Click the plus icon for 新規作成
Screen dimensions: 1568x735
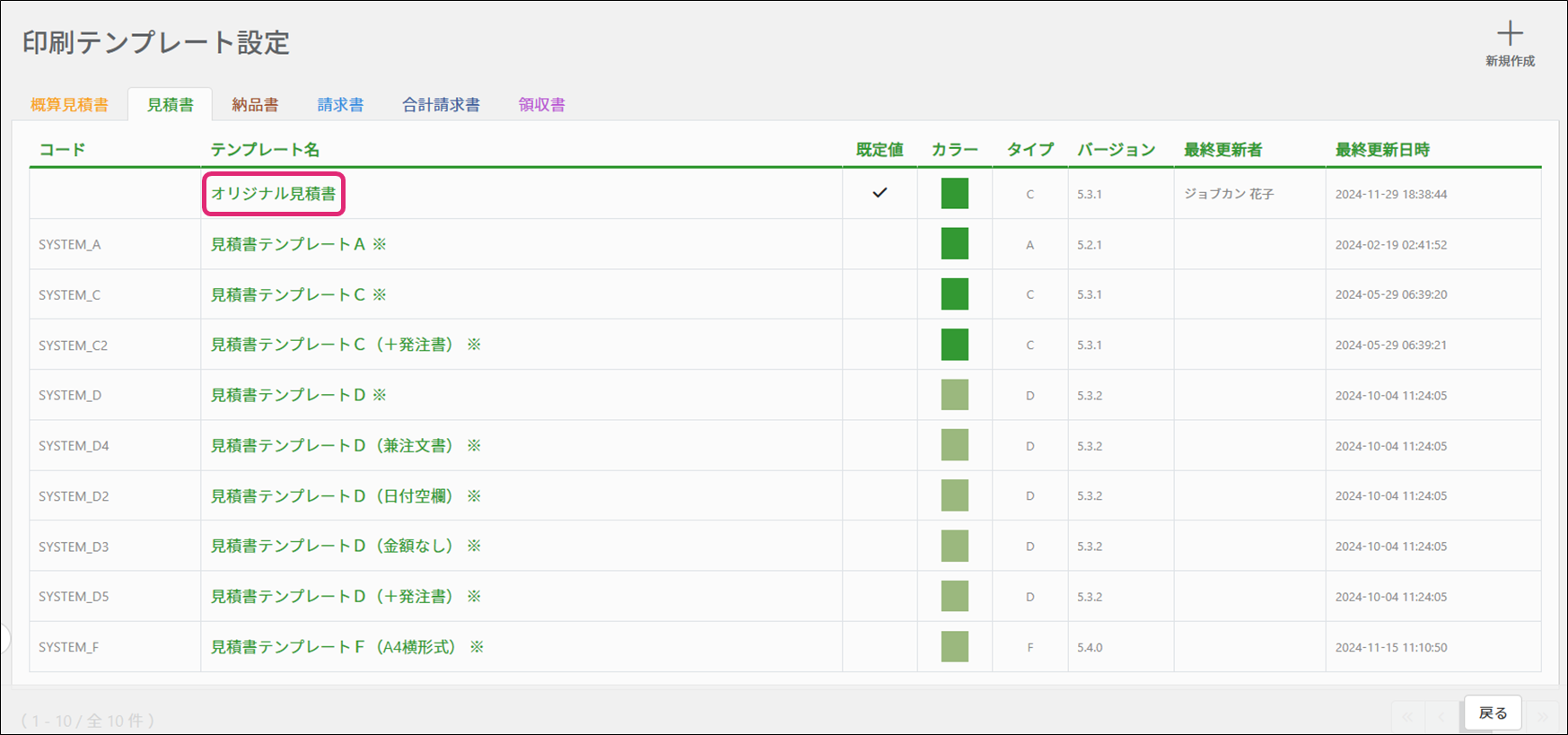click(x=1510, y=35)
